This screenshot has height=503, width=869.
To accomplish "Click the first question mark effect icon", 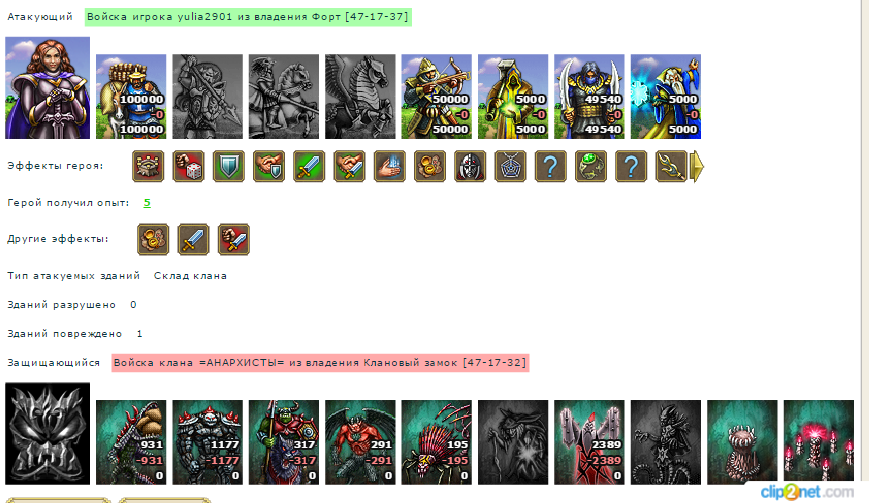I will click(x=550, y=166).
